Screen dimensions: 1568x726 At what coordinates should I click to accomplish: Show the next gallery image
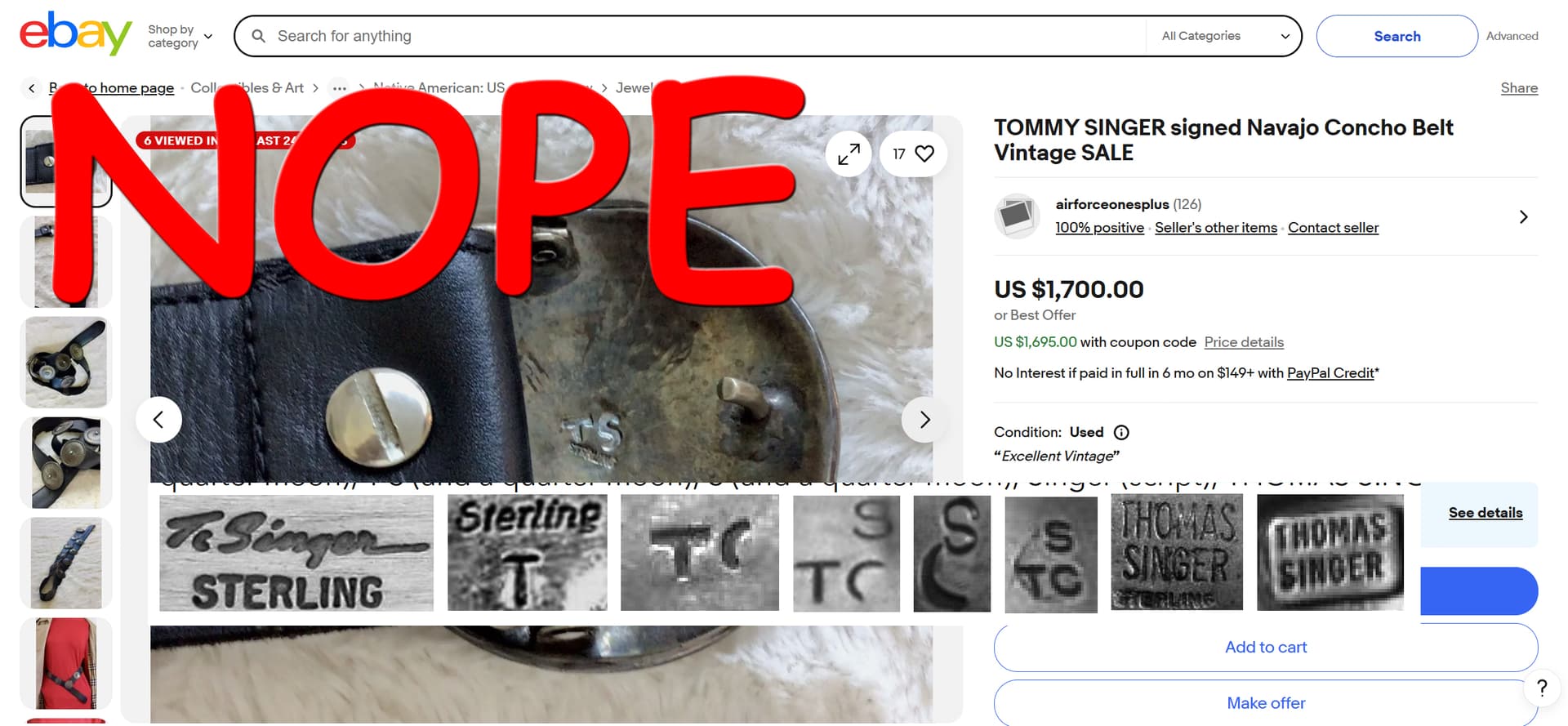(924, 420)
